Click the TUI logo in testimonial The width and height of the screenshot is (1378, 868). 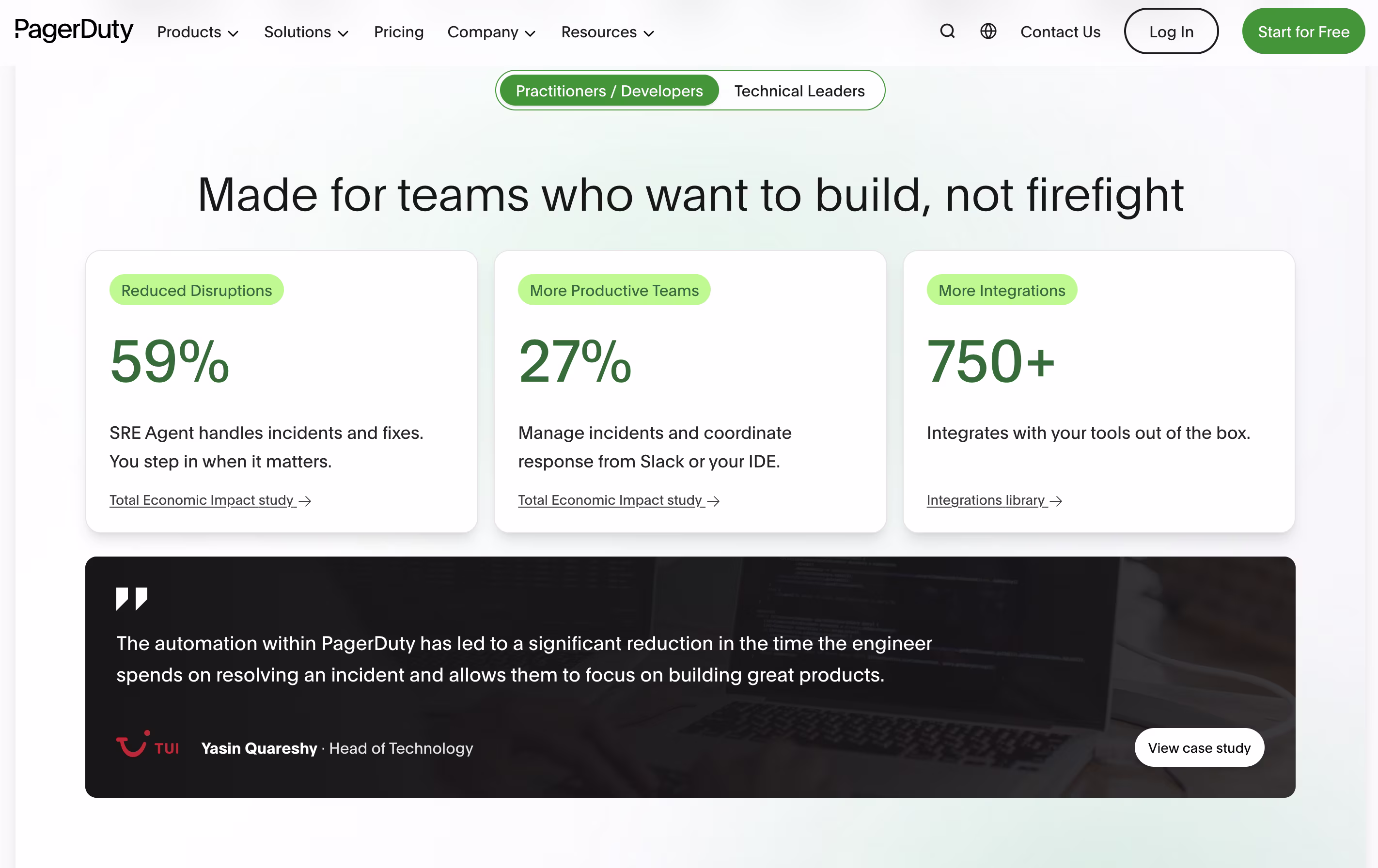coord(148,745)
